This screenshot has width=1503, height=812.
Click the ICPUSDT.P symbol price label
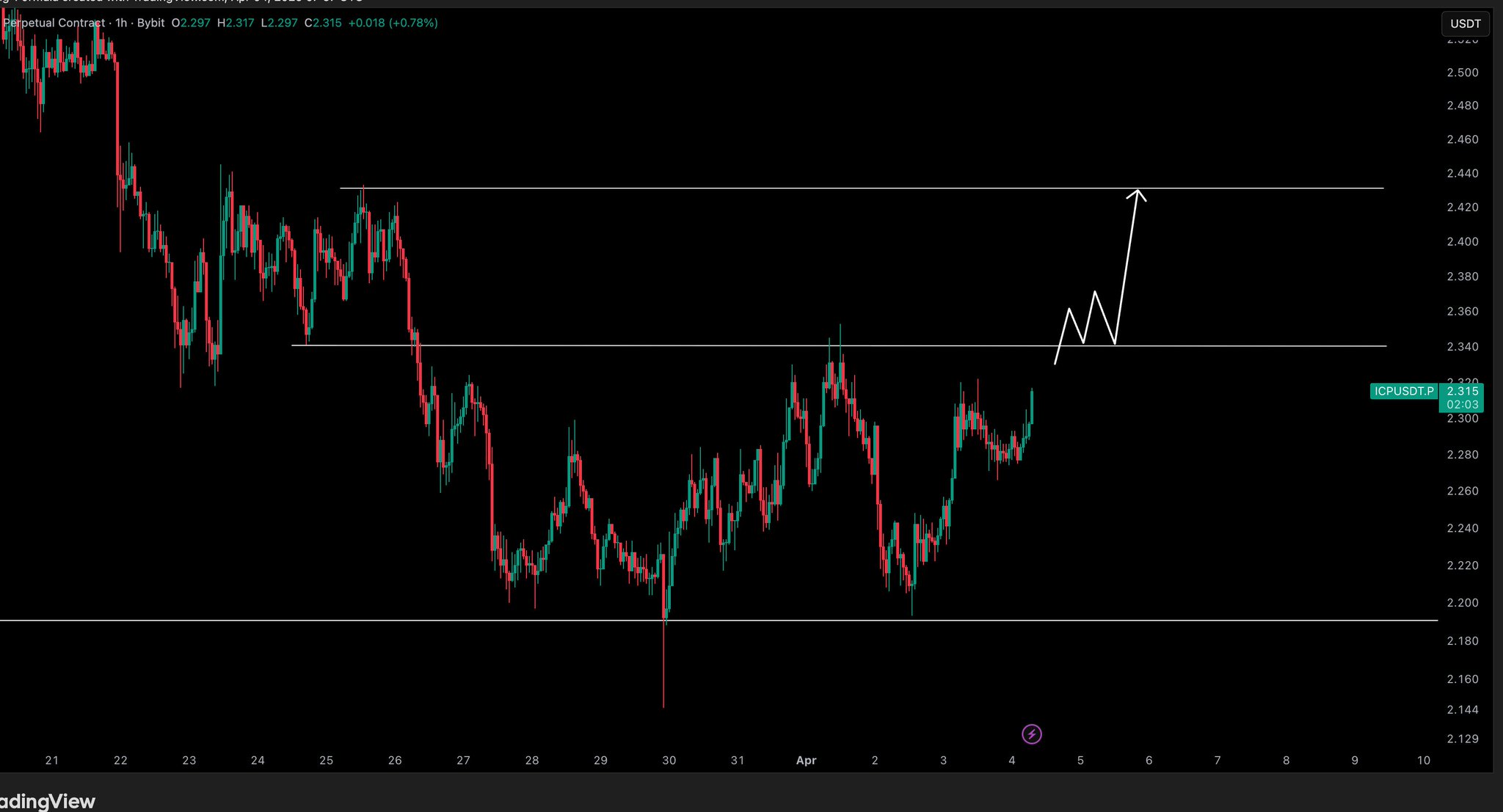coord(1403,391)
